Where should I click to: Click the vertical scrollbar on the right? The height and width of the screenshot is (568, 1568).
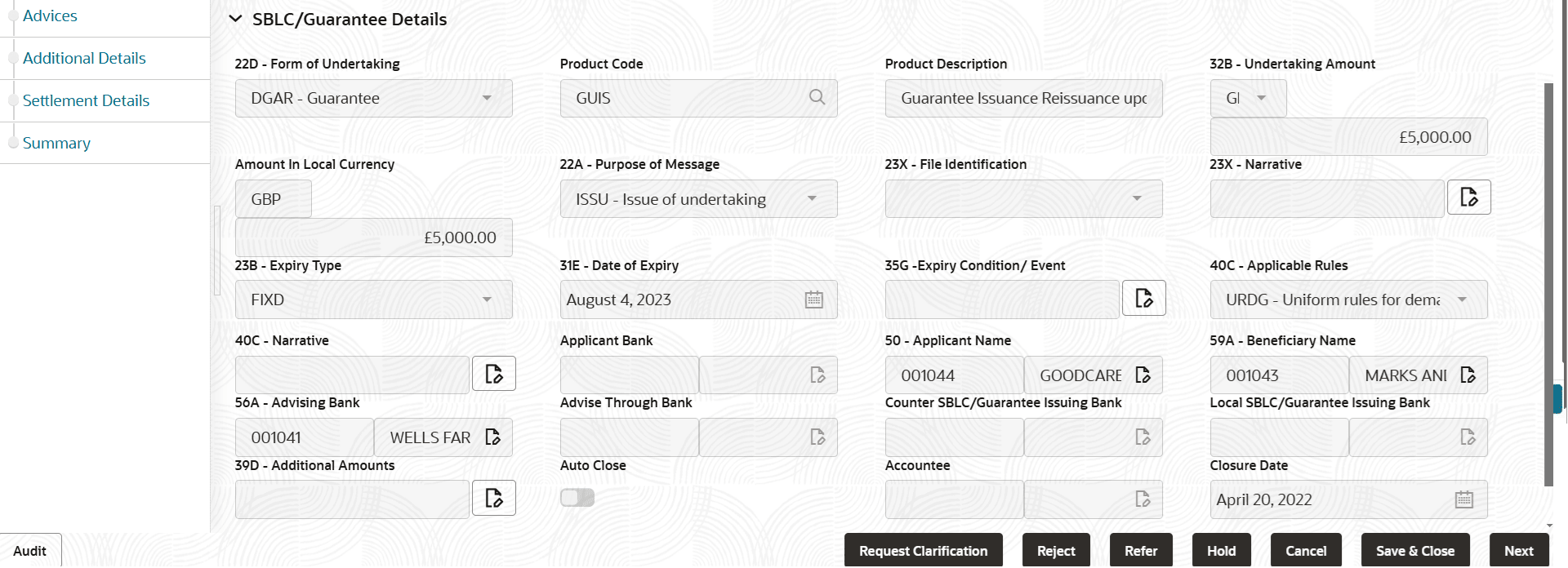[x=1548, y=286]
